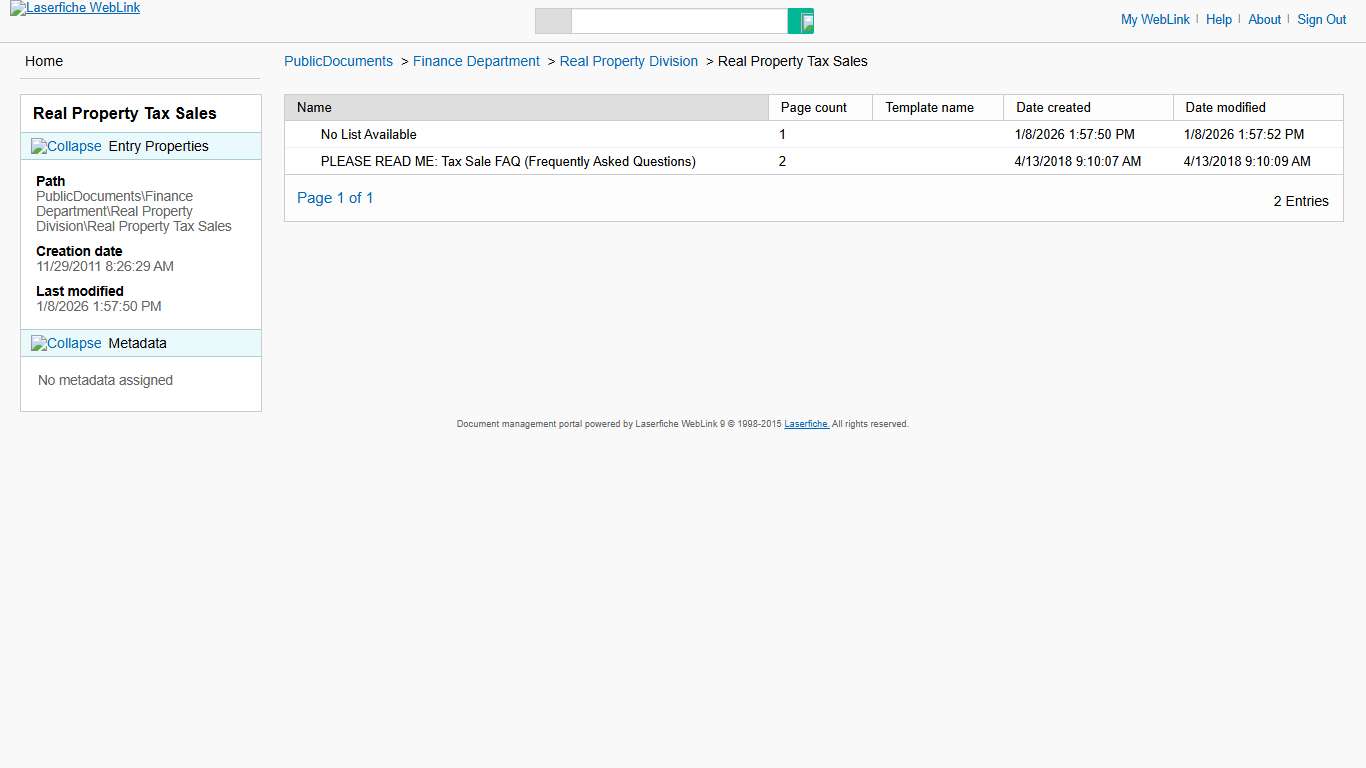The width and height of the screenshot is (1366, 768).
Task: Sign Out of WebLink
Action: point(1321,19)
